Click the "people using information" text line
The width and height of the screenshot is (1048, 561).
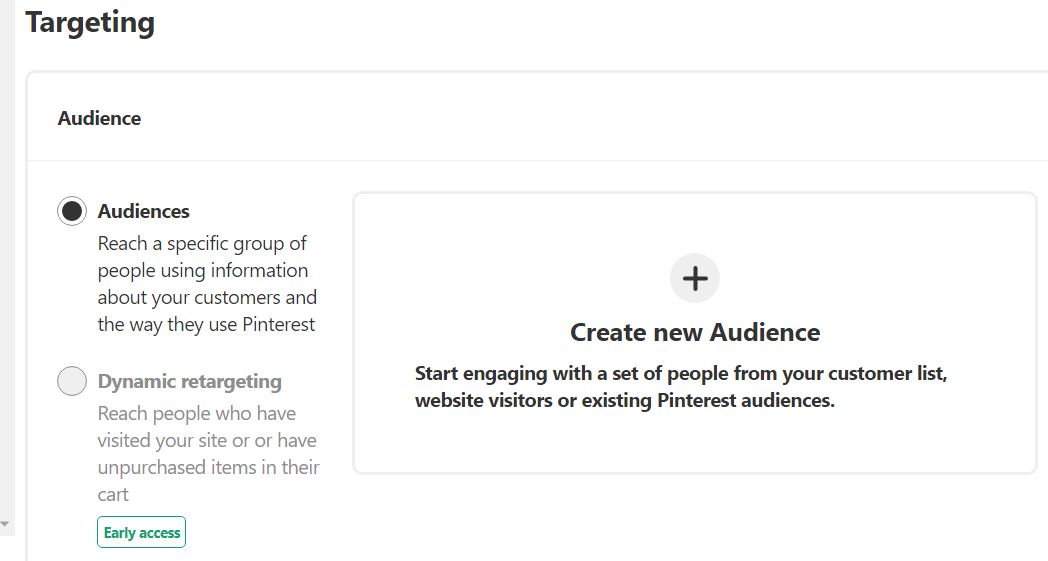pos(203,271)
